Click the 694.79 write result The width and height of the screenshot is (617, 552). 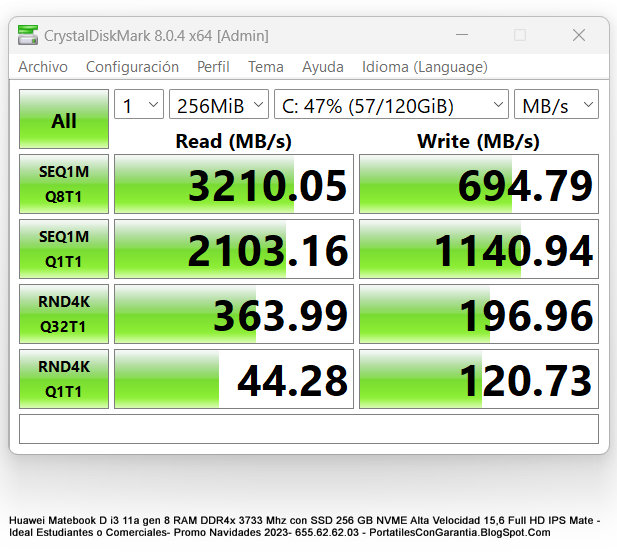tap(479, 184)
